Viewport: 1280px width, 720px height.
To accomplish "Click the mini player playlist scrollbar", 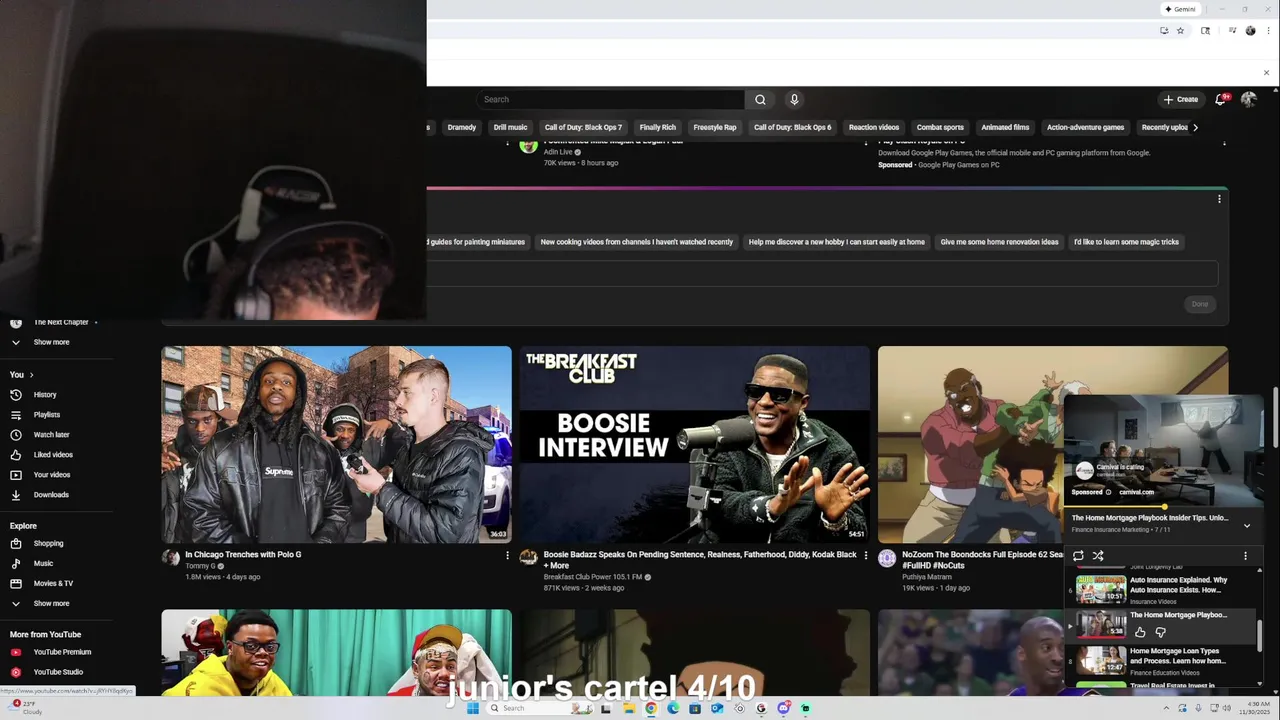I will point(1259,635).
